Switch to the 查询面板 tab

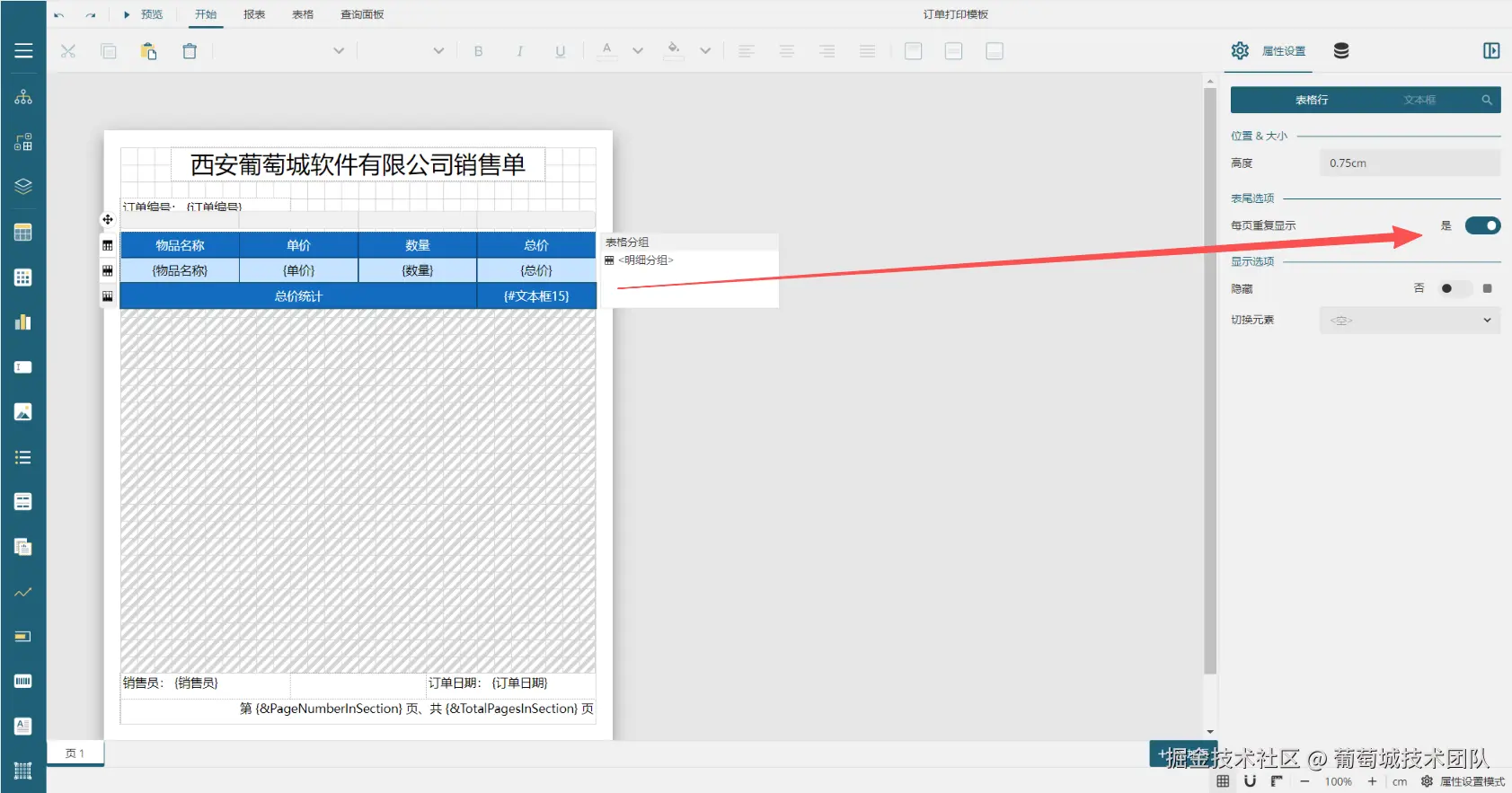tap(362, 14)
